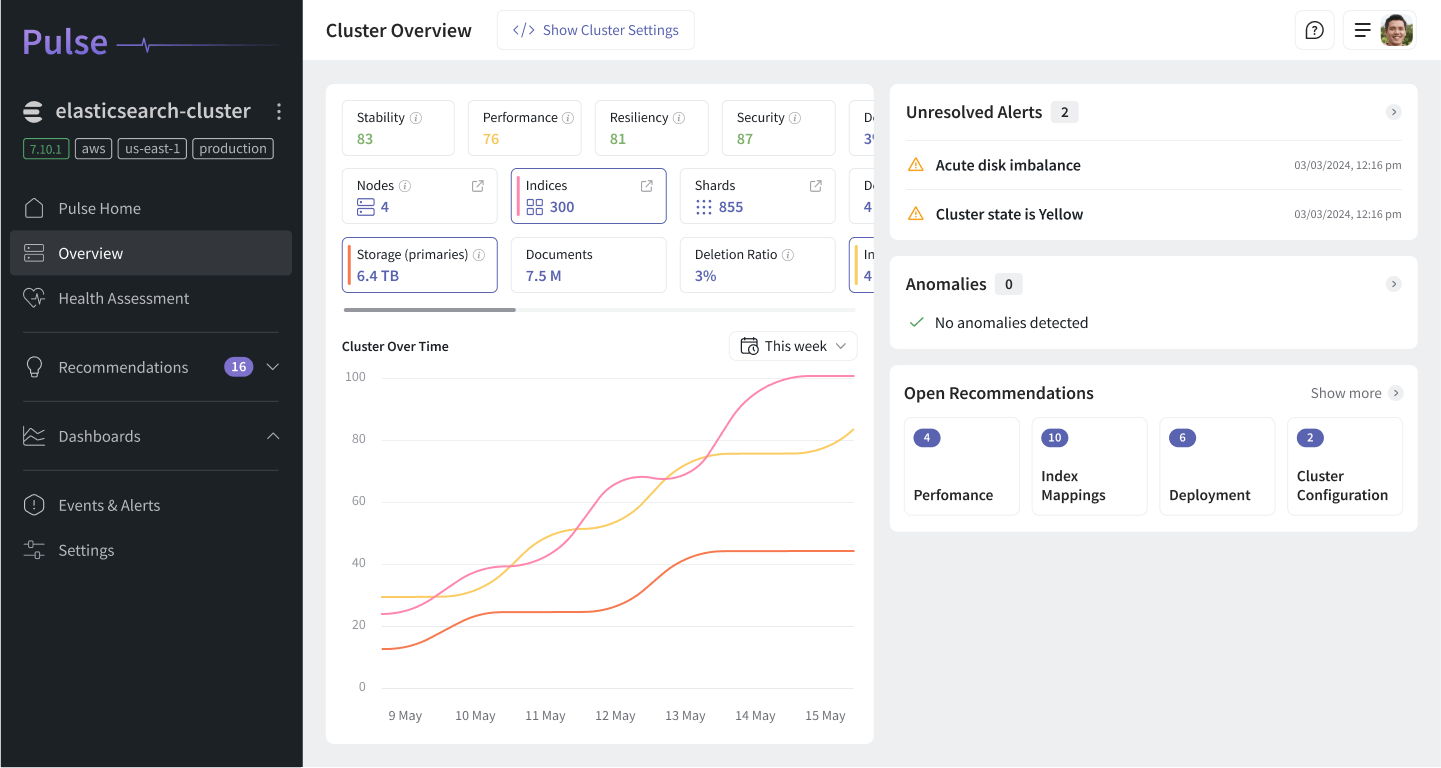Click the Show more arrow in Open Recommendations
This screenshot has width=1441, height=768.
[x=1396, y=393]
